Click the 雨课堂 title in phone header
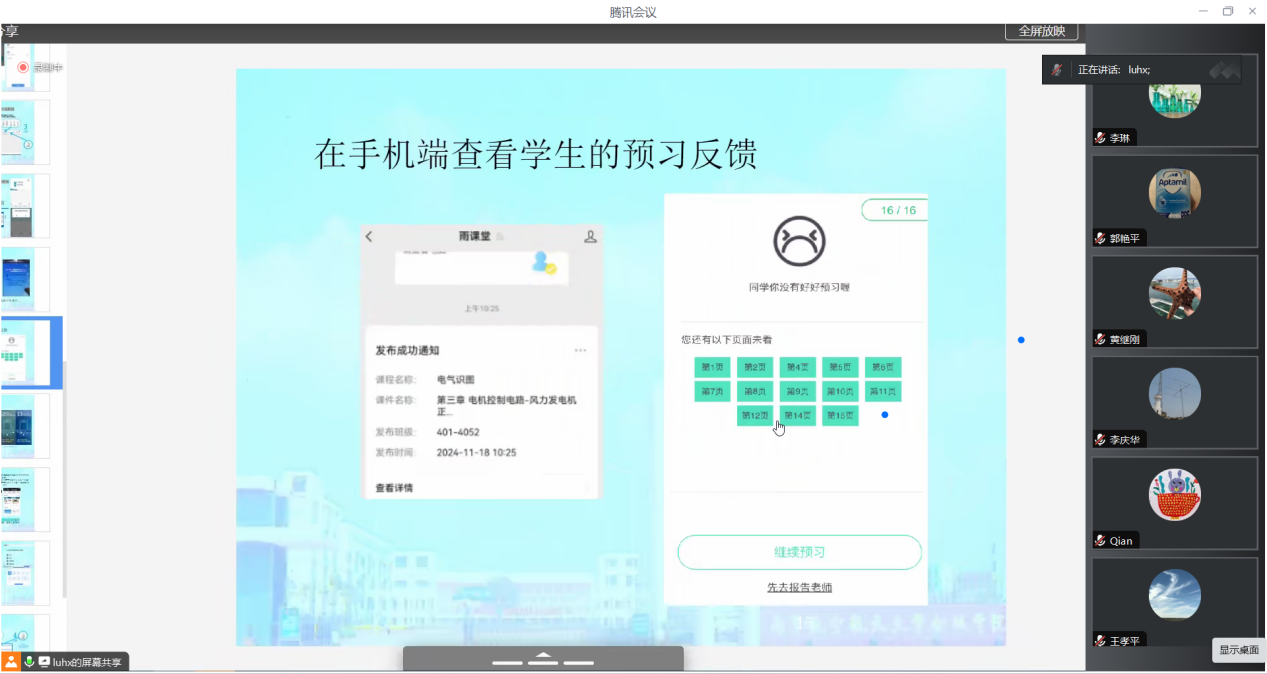This screenshot has width=1267, height=674. (475, 236)
